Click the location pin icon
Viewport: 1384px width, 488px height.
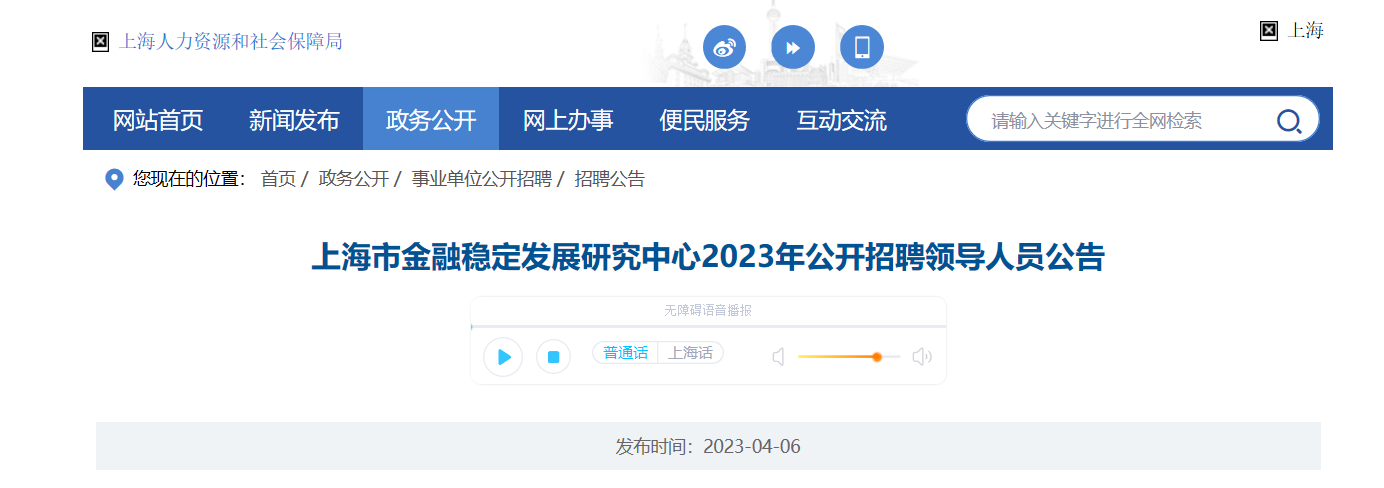tap(114, 180)
